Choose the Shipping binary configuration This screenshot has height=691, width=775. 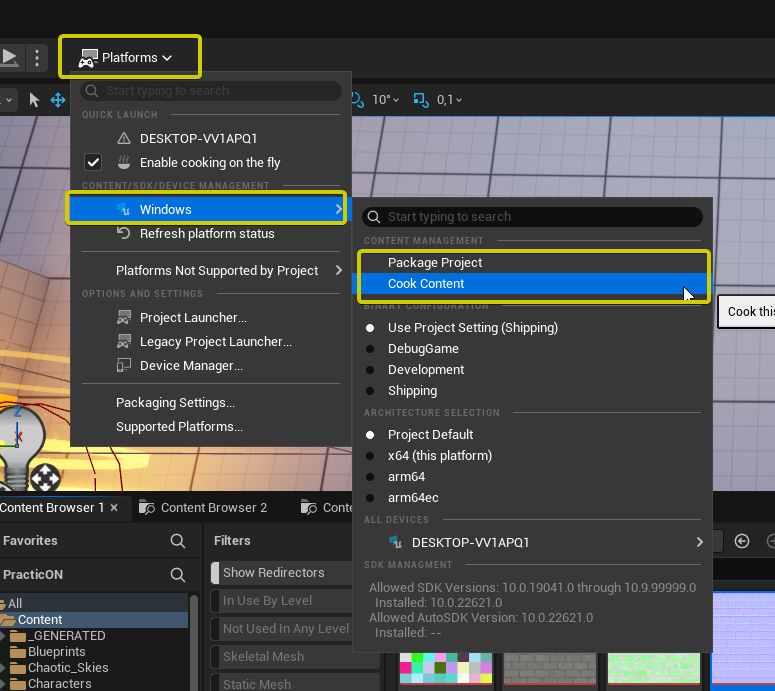412,391
